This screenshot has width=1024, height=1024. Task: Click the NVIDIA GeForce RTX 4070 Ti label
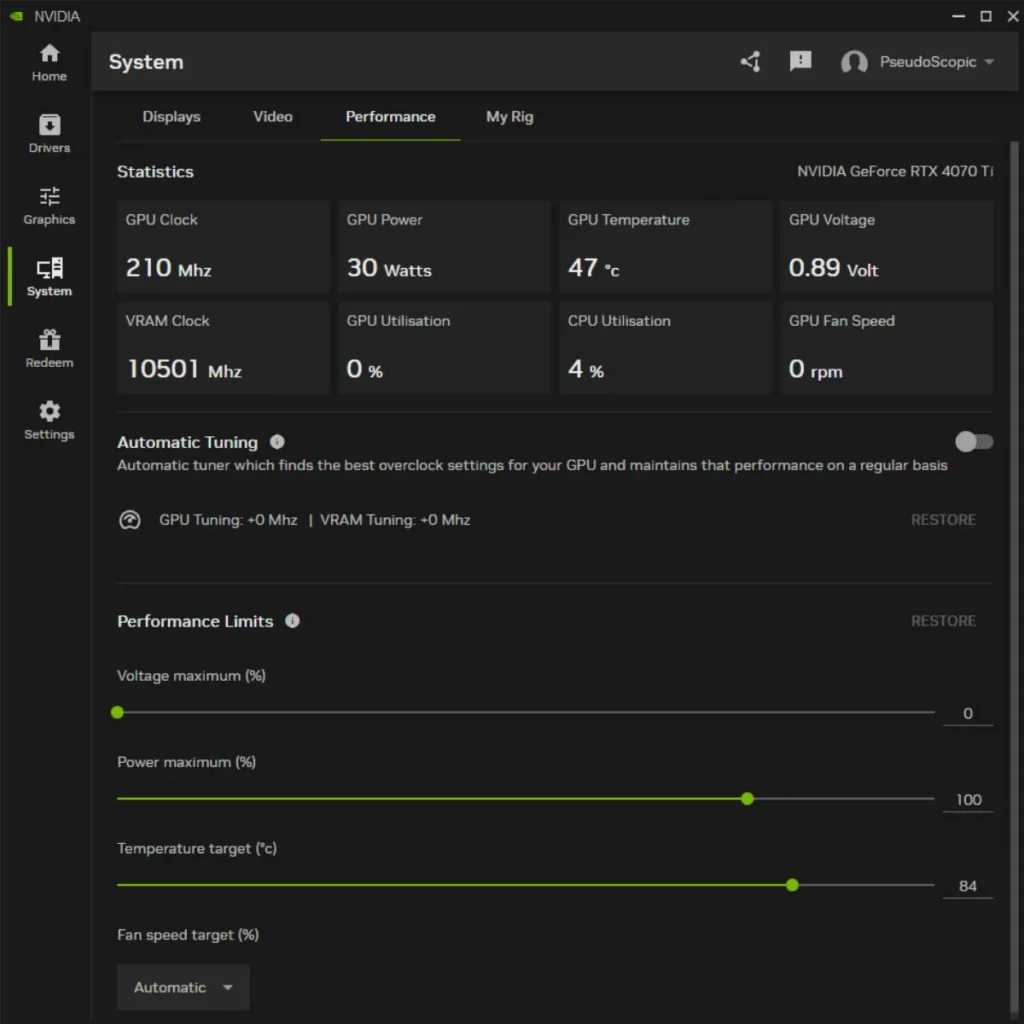pyautogui.click(x=895, y=171)
